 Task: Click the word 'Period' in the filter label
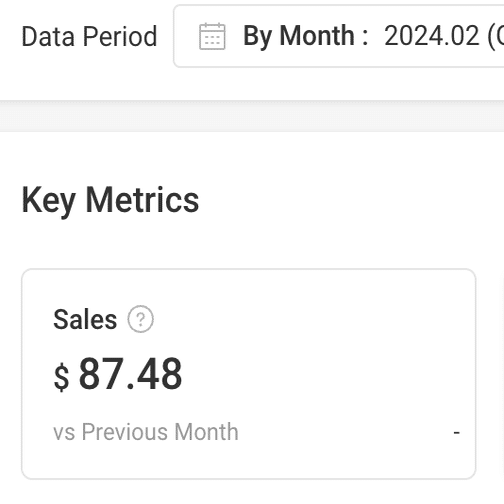[x=120, y=36]
